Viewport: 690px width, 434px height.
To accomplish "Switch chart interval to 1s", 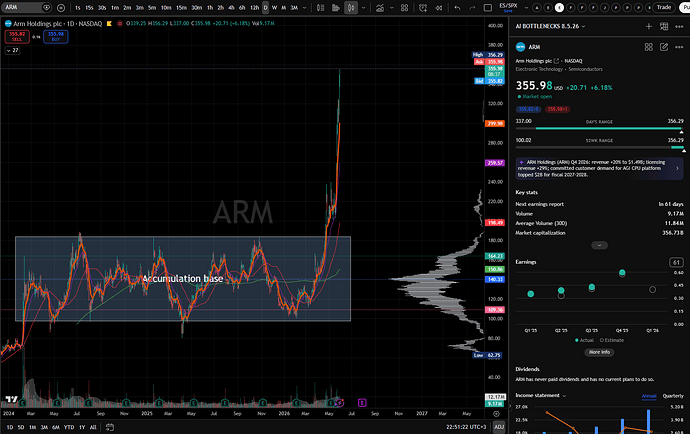I will (x=77, y=7).
